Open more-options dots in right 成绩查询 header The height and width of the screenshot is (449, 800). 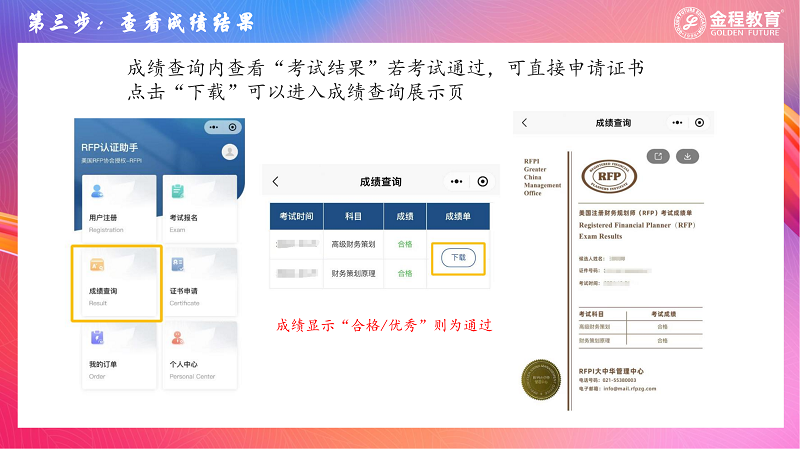(x=677, y=122)
